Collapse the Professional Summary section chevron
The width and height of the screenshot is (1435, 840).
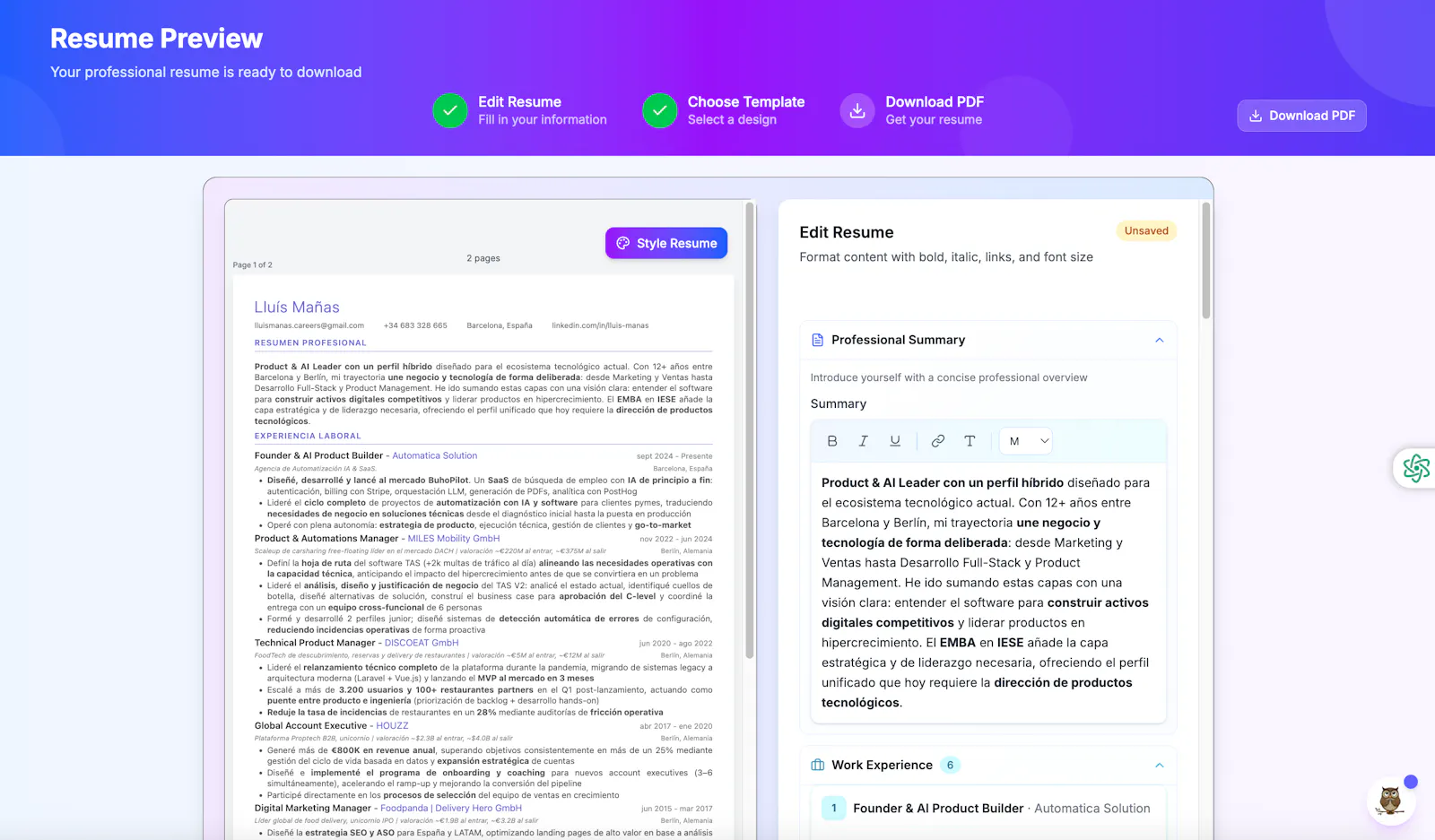(1159, 340)
